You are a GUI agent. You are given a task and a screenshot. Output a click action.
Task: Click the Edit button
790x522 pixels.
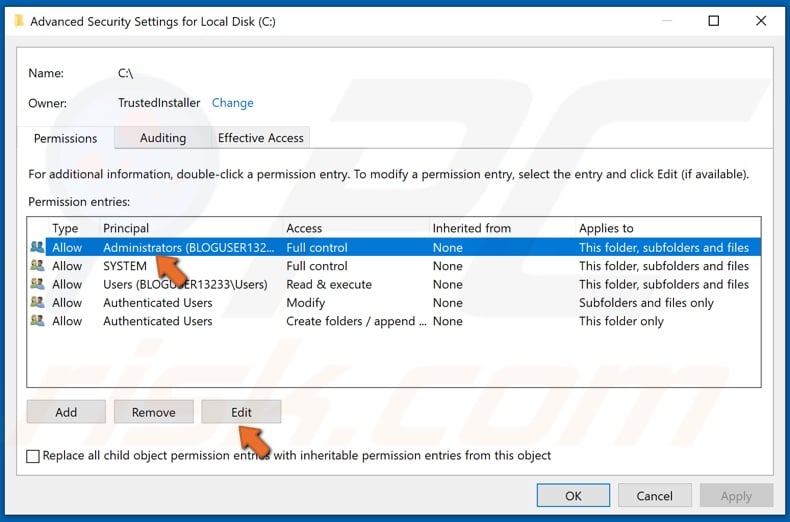pyautogui.click(x=241, y=412)
